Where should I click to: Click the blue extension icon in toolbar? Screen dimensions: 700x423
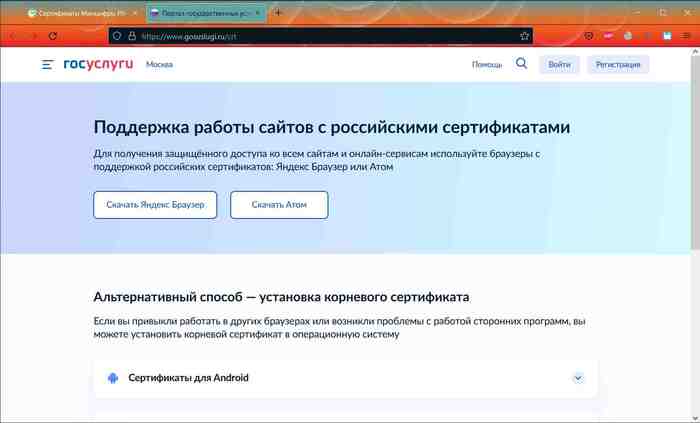(x=667, y=36)
